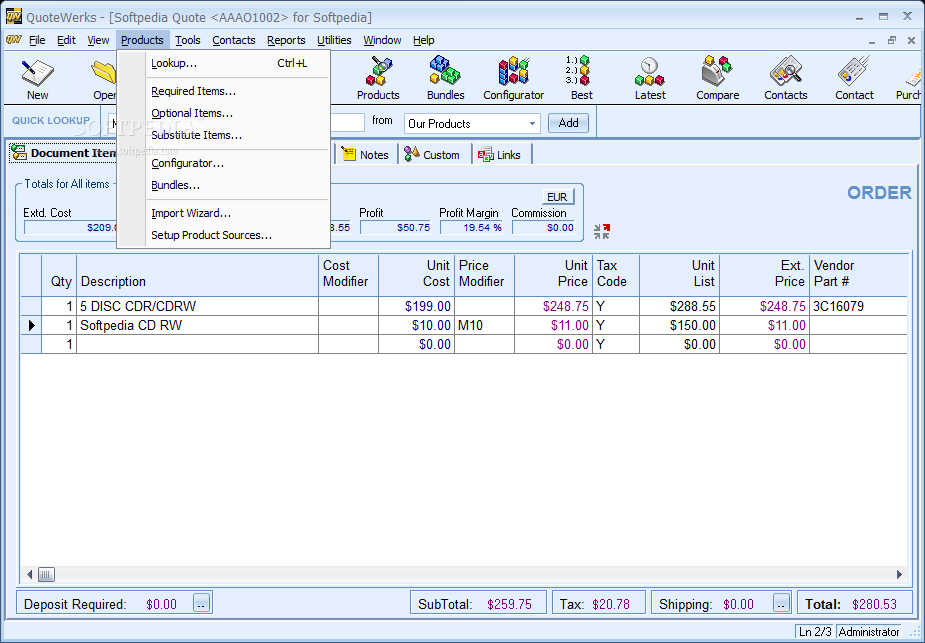Click the $150.00 unit list cell

pos(679,325)
